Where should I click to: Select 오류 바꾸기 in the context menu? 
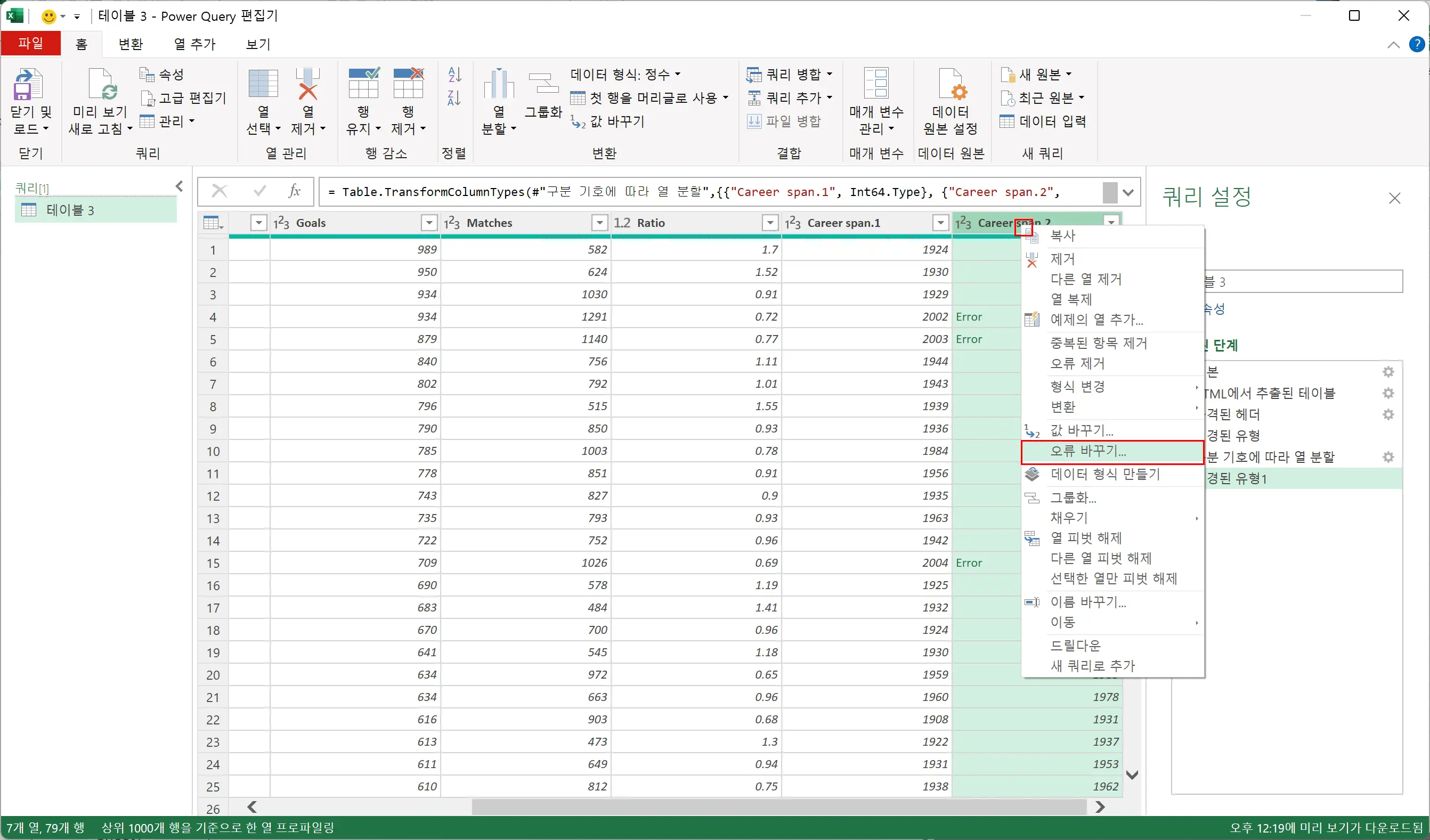[1088, 452]
